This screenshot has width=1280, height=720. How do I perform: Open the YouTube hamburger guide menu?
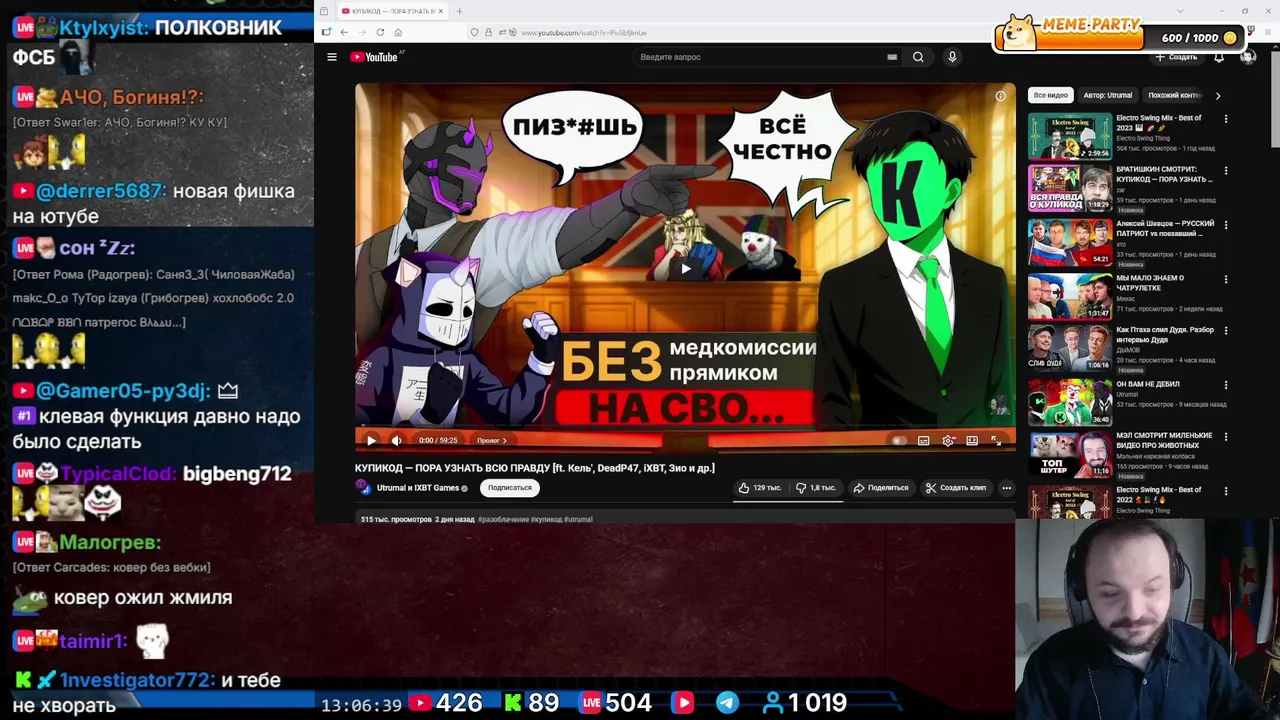332,57
